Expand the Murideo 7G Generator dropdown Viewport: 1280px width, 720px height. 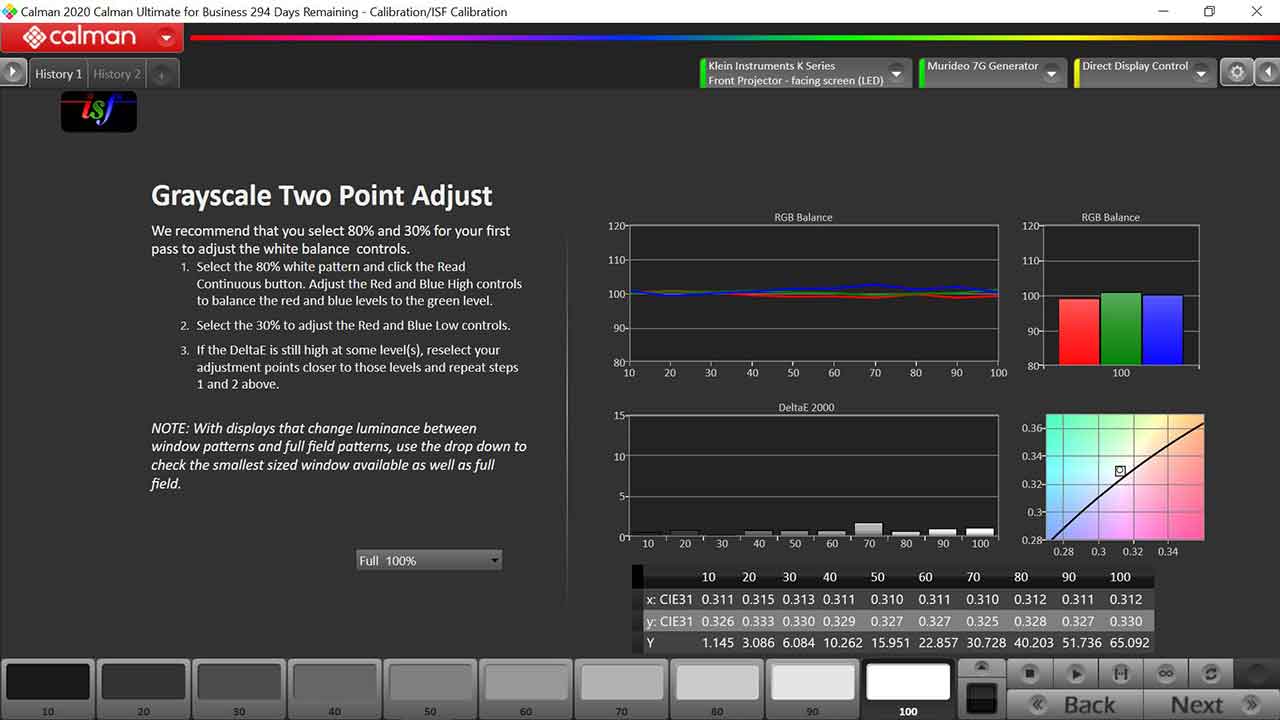tap(1051, 74)
